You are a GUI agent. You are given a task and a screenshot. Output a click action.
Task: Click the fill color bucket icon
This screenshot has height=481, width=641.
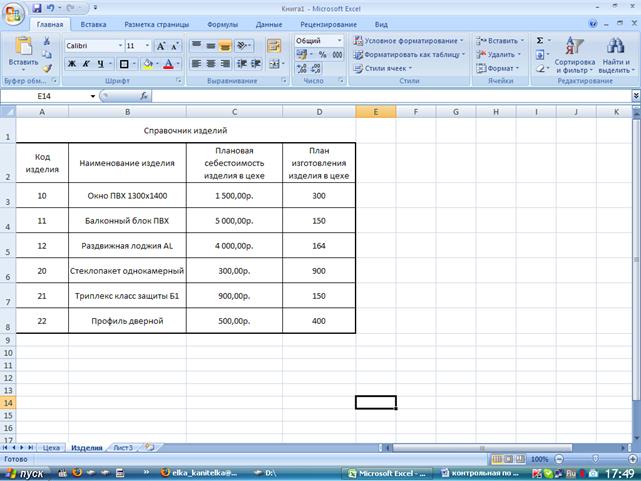(x=147, y=64)
